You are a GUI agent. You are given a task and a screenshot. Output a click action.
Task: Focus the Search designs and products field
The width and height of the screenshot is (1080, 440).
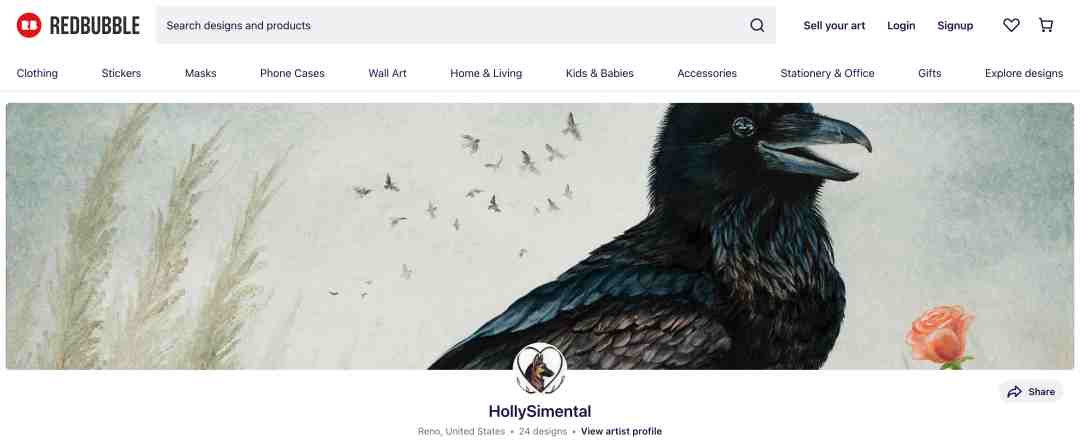(x=466, y=25)
